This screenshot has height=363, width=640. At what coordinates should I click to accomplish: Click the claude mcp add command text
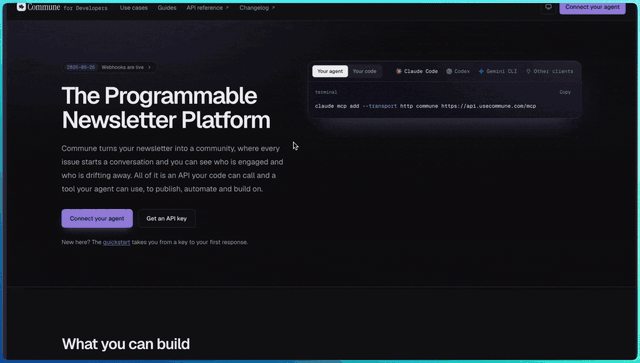[425, 106]
